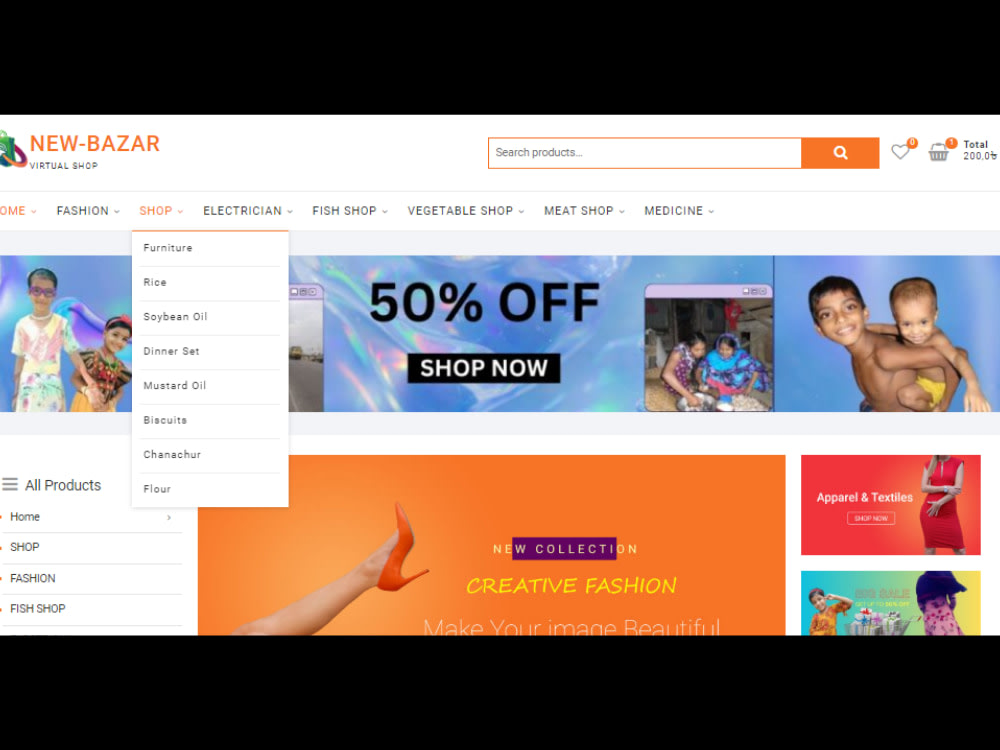Expand the Home sidebar chevron arrow
1000x750 pixels.
point(169,517)
